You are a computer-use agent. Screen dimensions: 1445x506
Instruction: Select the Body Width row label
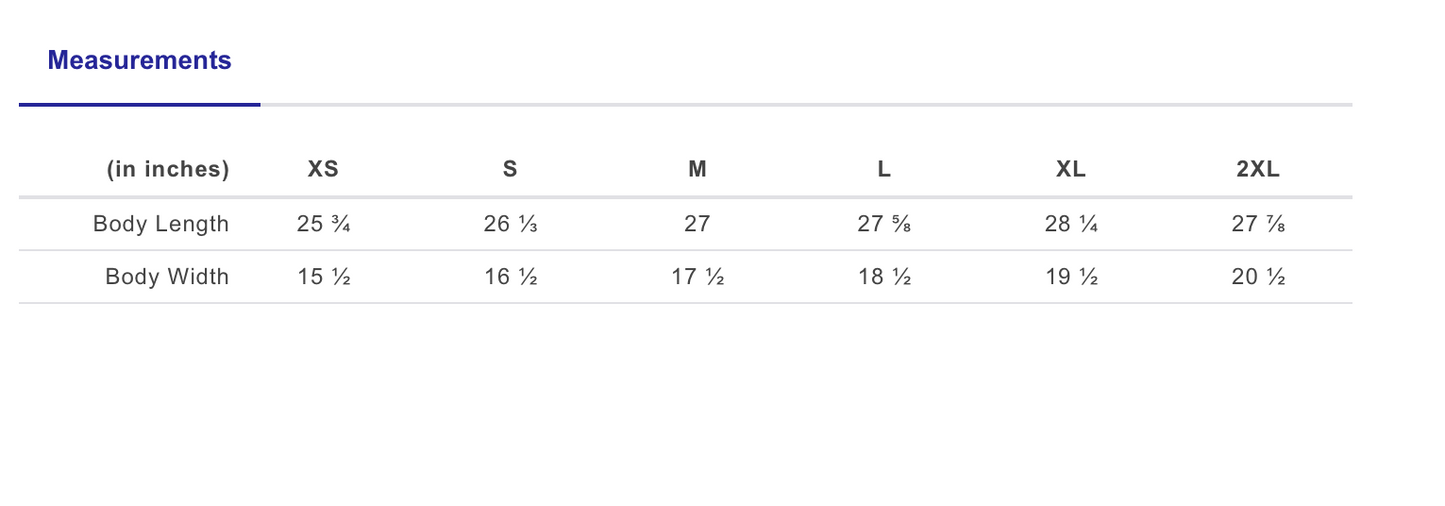(x=167, y=277)
